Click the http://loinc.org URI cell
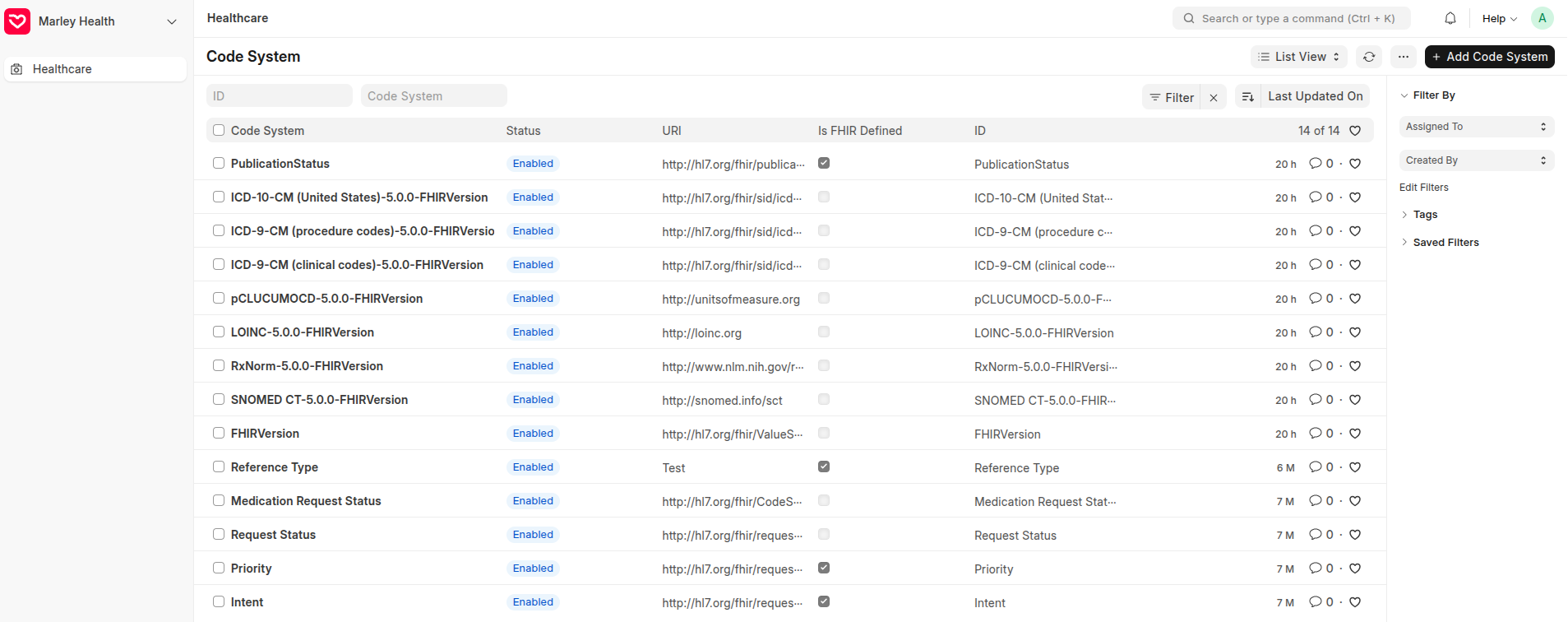The height and width of the screenshot is (622, 1568). [701, 333]
